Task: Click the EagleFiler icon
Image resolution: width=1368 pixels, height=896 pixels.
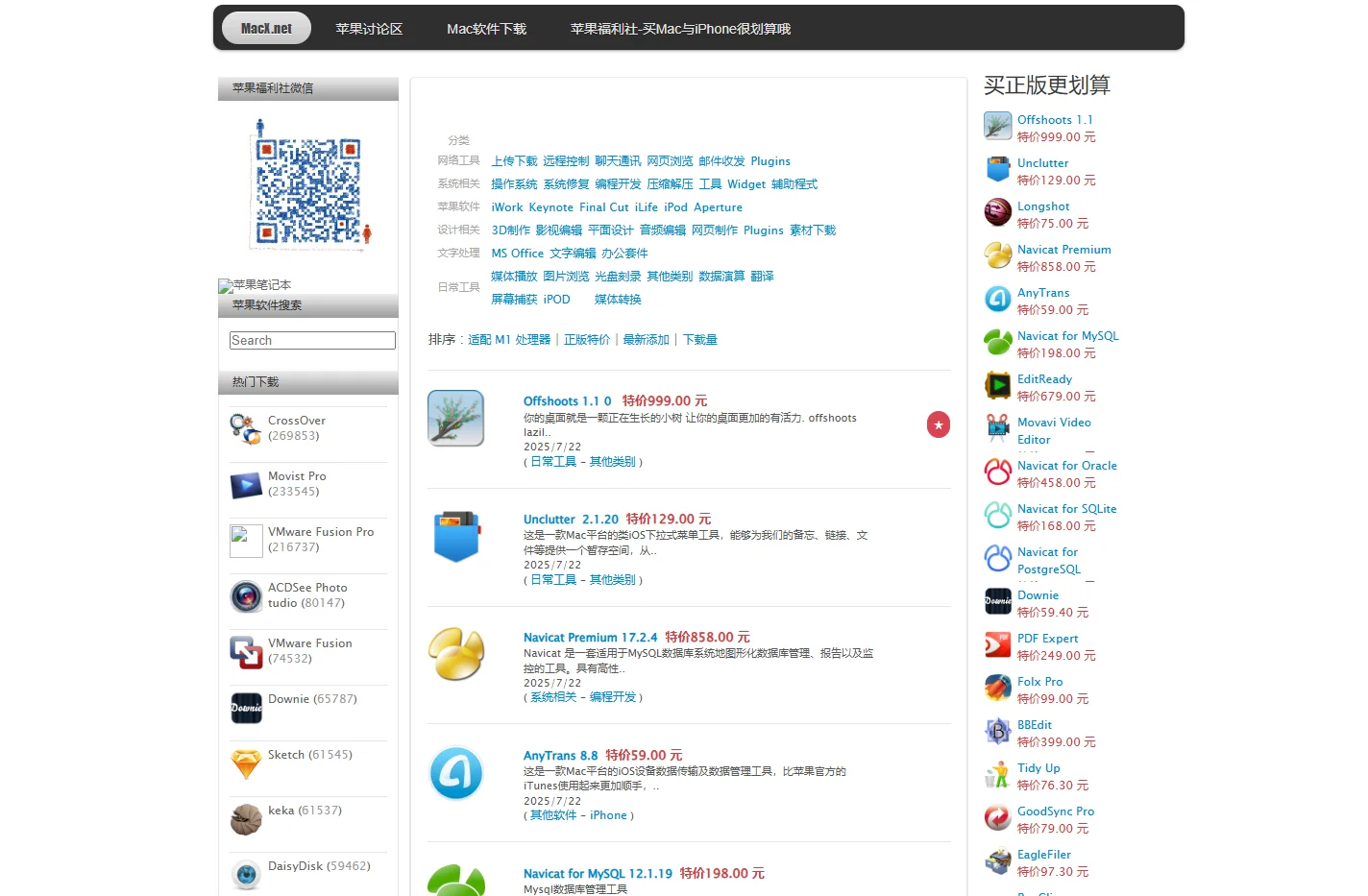Action: tap(998, 860)
